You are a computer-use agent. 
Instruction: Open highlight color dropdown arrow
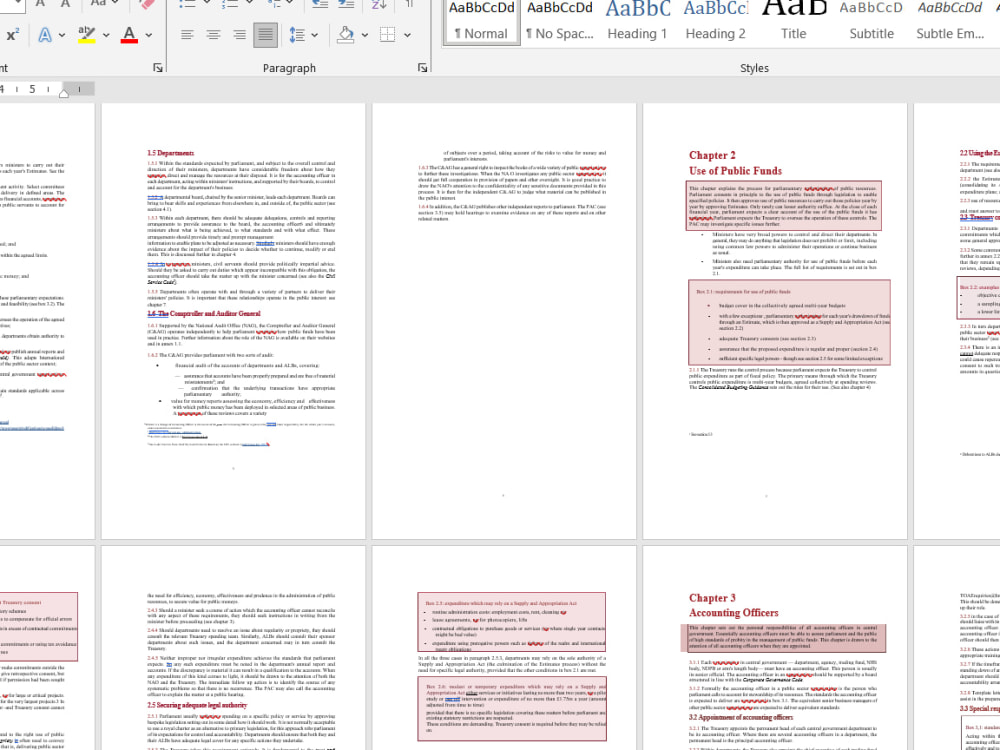(x=106, y=35)
